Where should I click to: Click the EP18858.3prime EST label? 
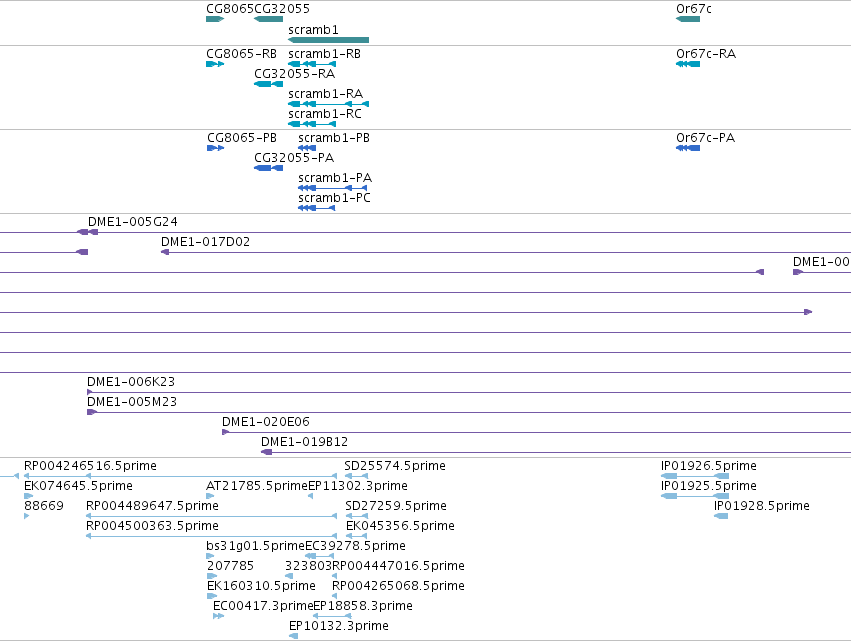363,607
